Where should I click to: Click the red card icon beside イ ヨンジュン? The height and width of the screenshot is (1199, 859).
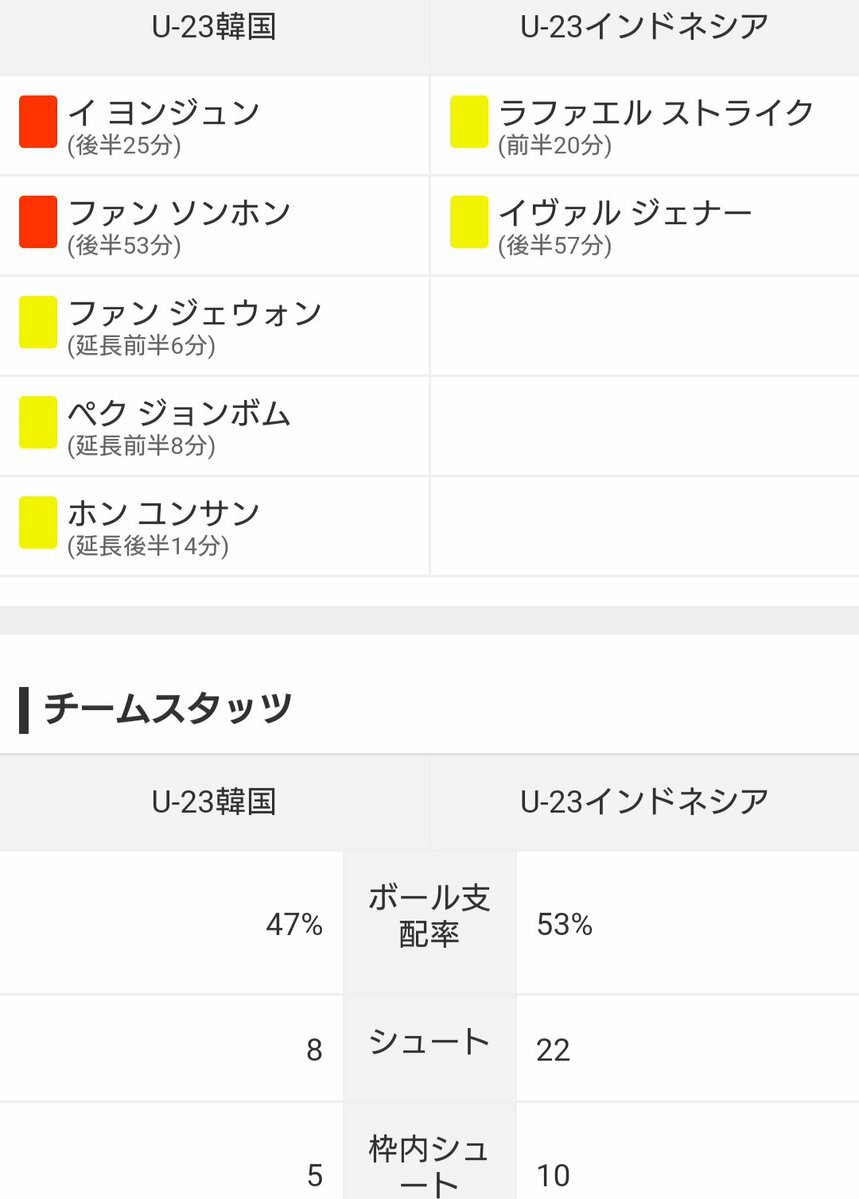click(38, 122)
